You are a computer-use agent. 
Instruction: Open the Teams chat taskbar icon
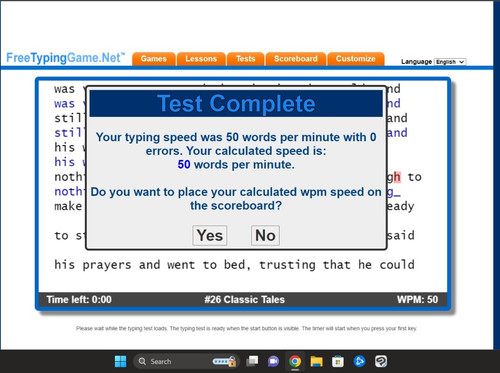(273, 361)
